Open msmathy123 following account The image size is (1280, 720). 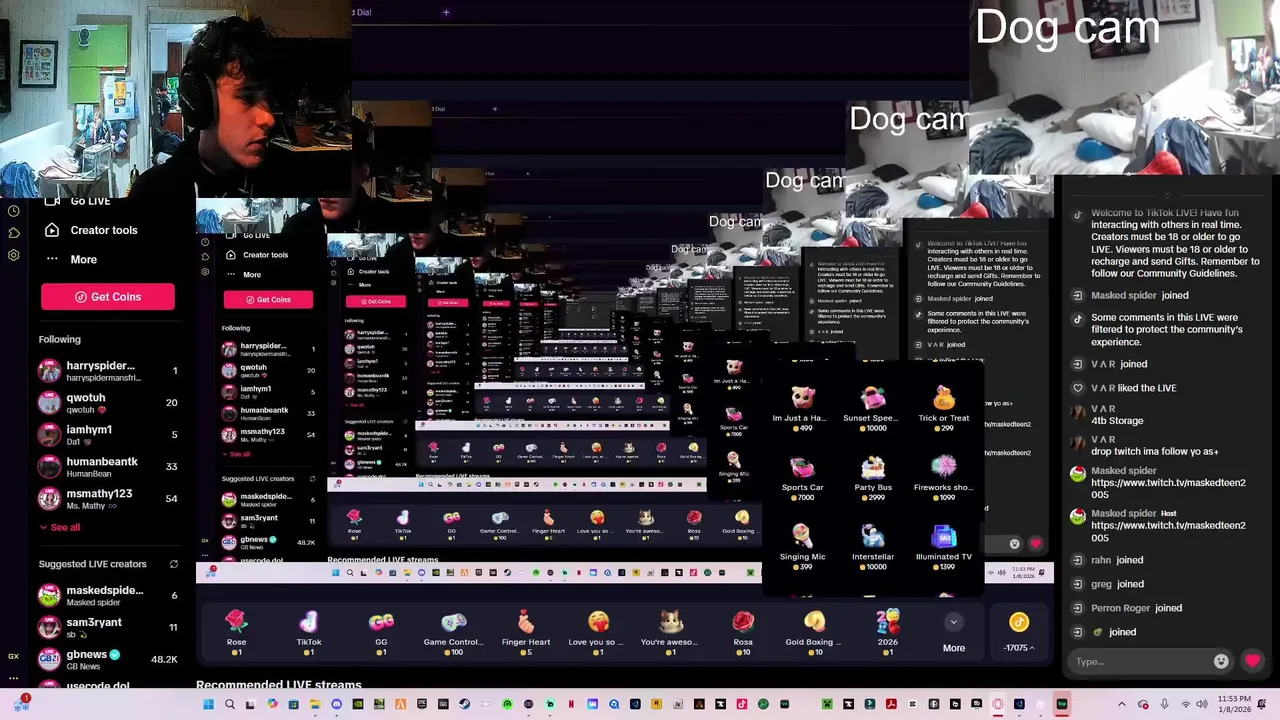coord(108,499)
